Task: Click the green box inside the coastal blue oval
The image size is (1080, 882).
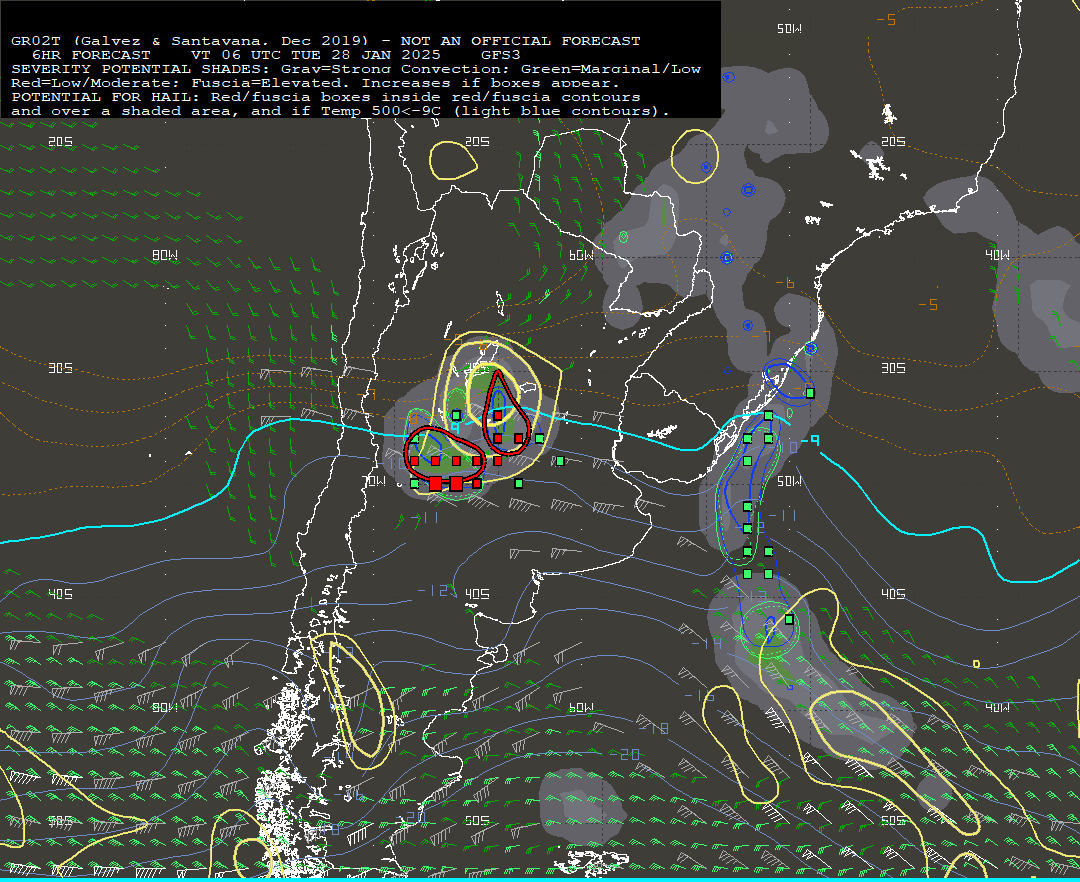Action: tap(810, 393)
